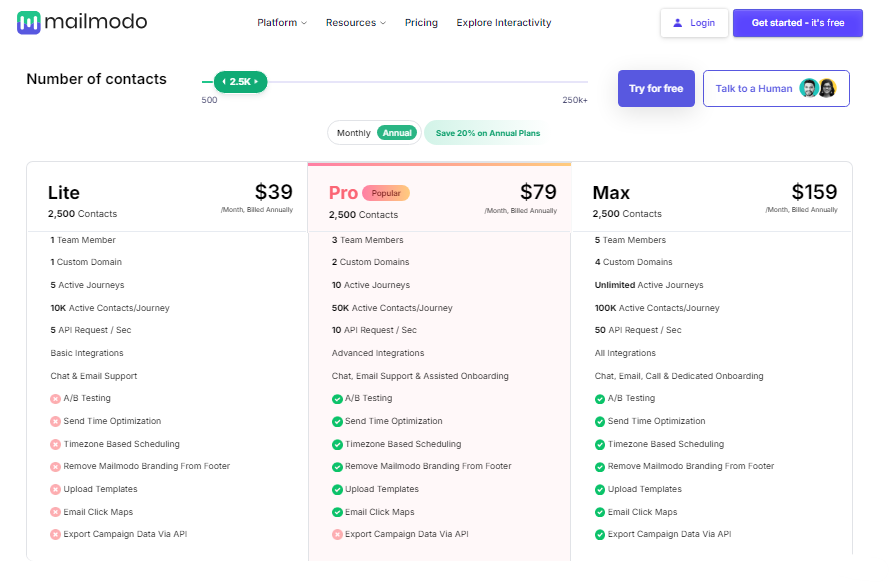Viewport: 889px width, 583px height.
Task: Click 'Chat, Email, Call & Dedicated Onboarding'
Action: (x=679, y=376)
